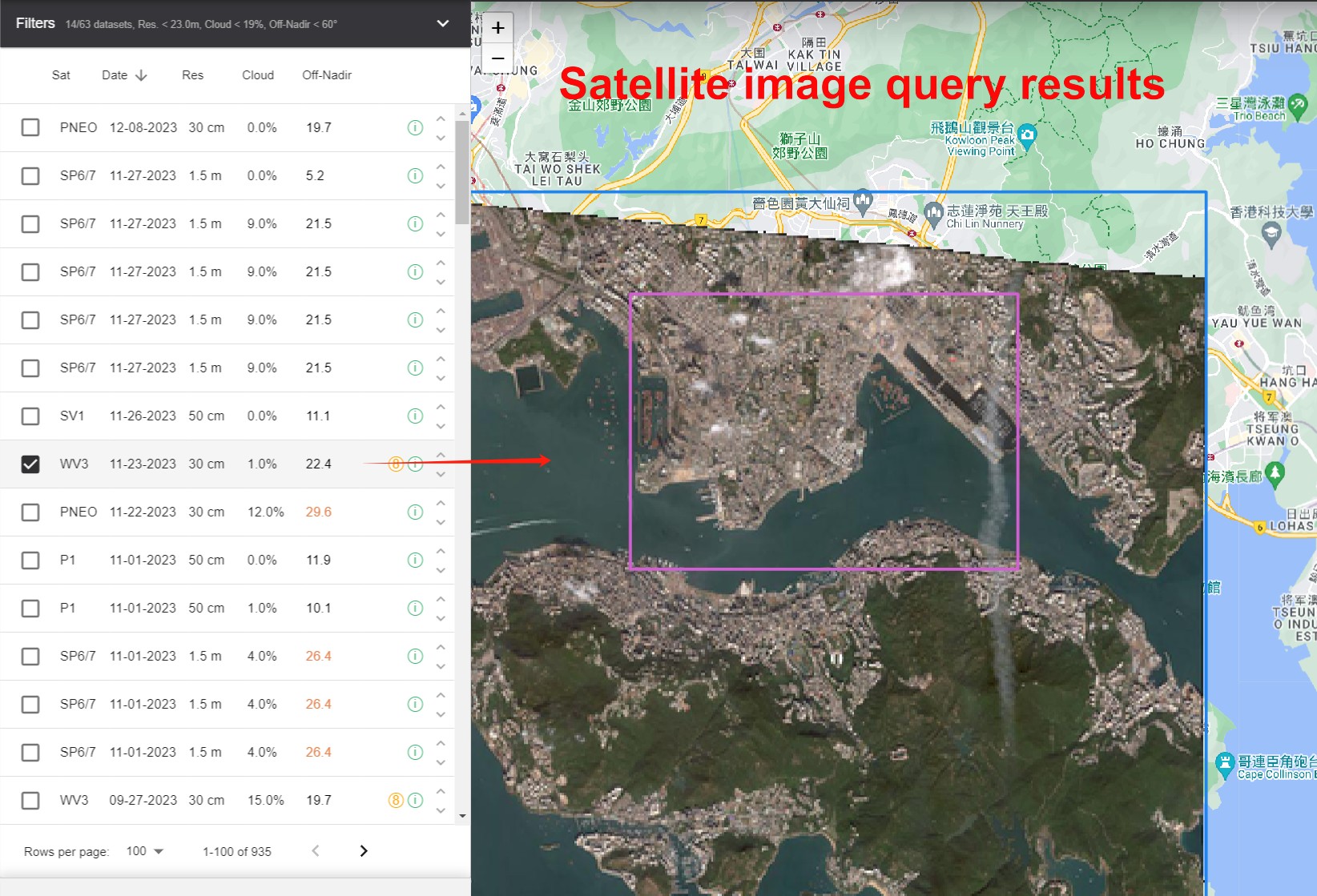
Task: Go to next page of results
Action: click(x=364, y=851)
